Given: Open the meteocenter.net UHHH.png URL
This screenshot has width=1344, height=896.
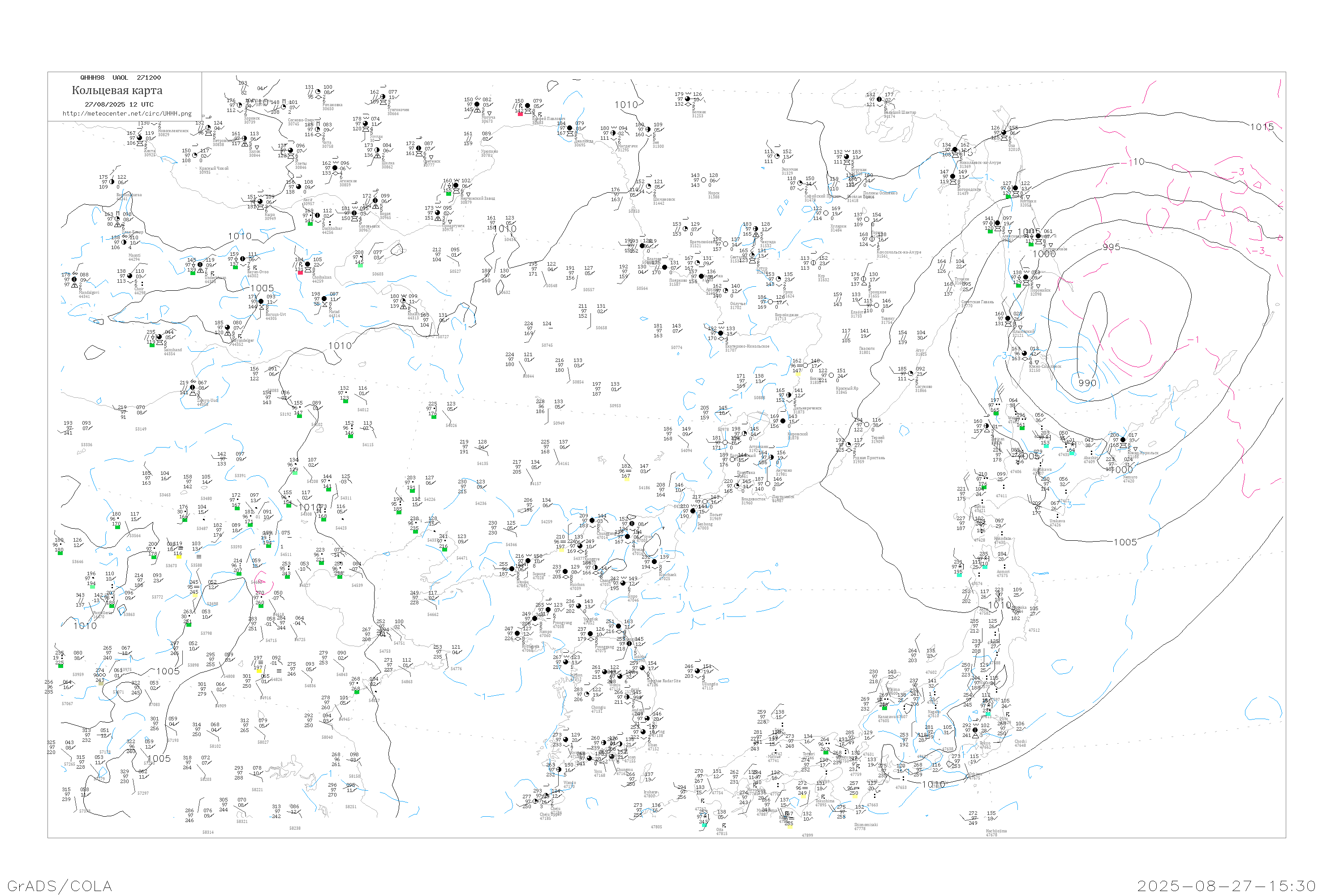Looking at the screenshot, I should 127,113.
